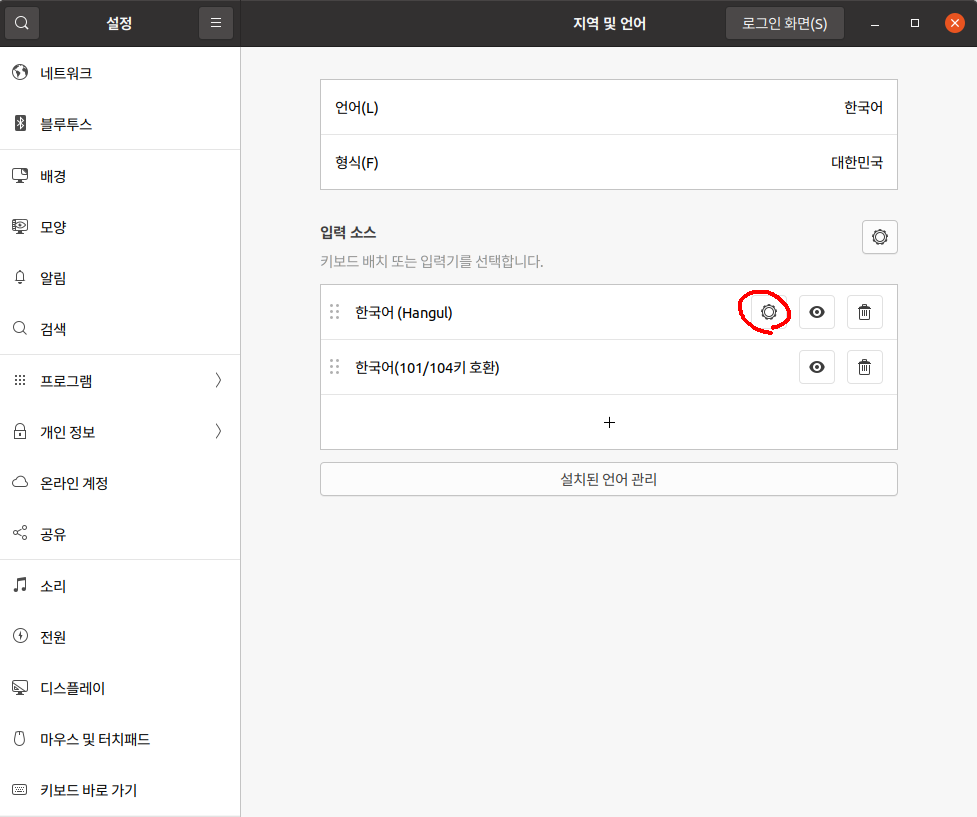Go to 모양 settings
Image resolution: width=977 pixels, height=817 pixels.
click(120, 227)
